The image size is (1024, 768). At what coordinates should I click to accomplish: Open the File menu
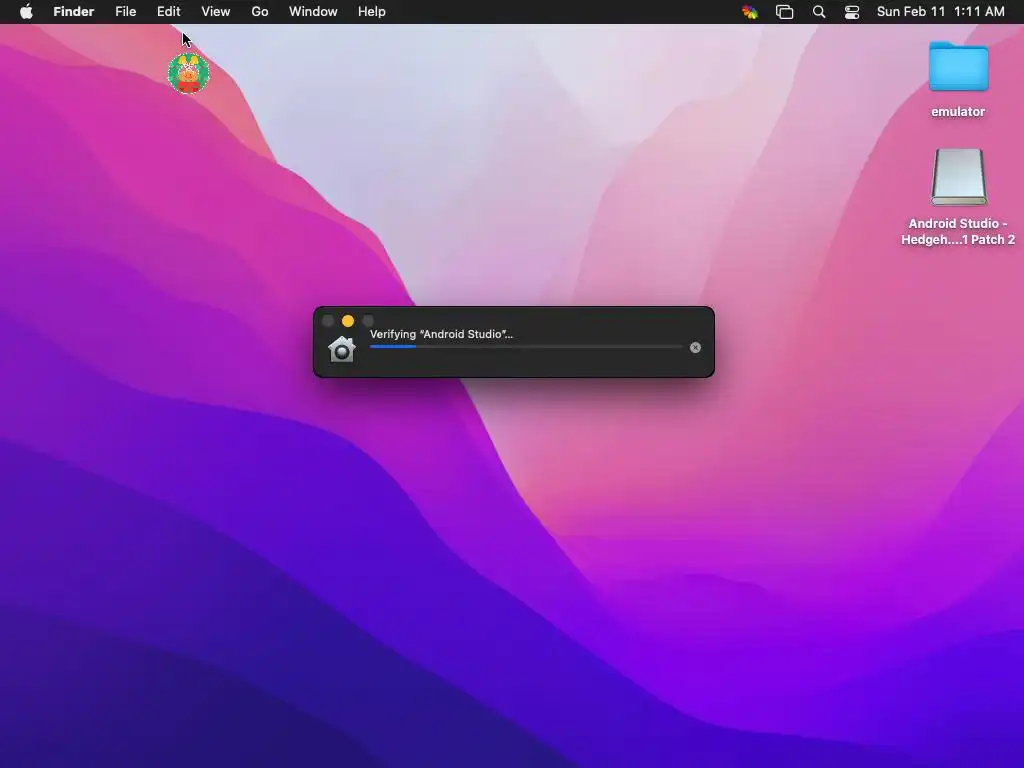click(125, 12)
